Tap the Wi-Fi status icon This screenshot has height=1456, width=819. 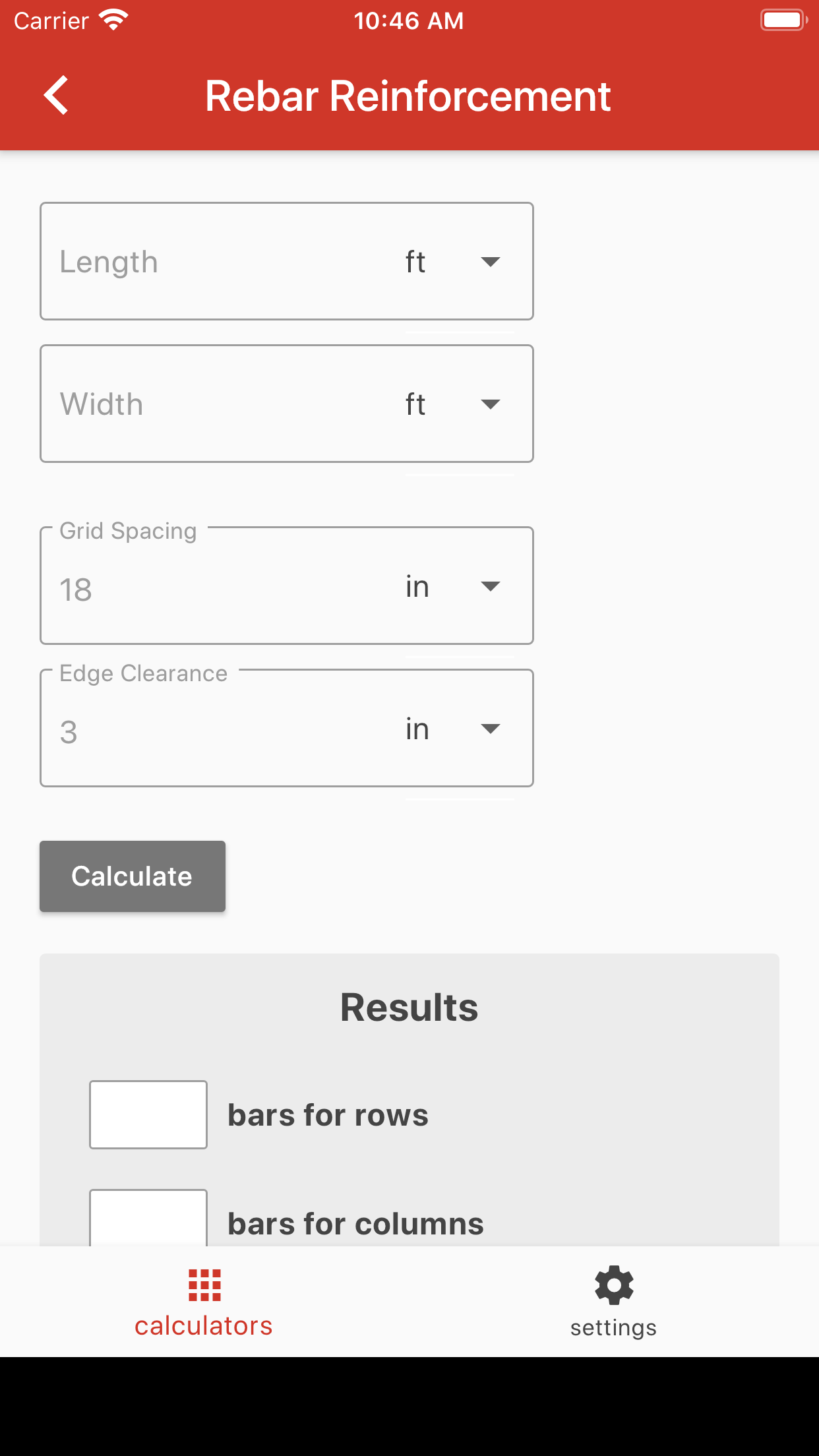click(113, 20)
